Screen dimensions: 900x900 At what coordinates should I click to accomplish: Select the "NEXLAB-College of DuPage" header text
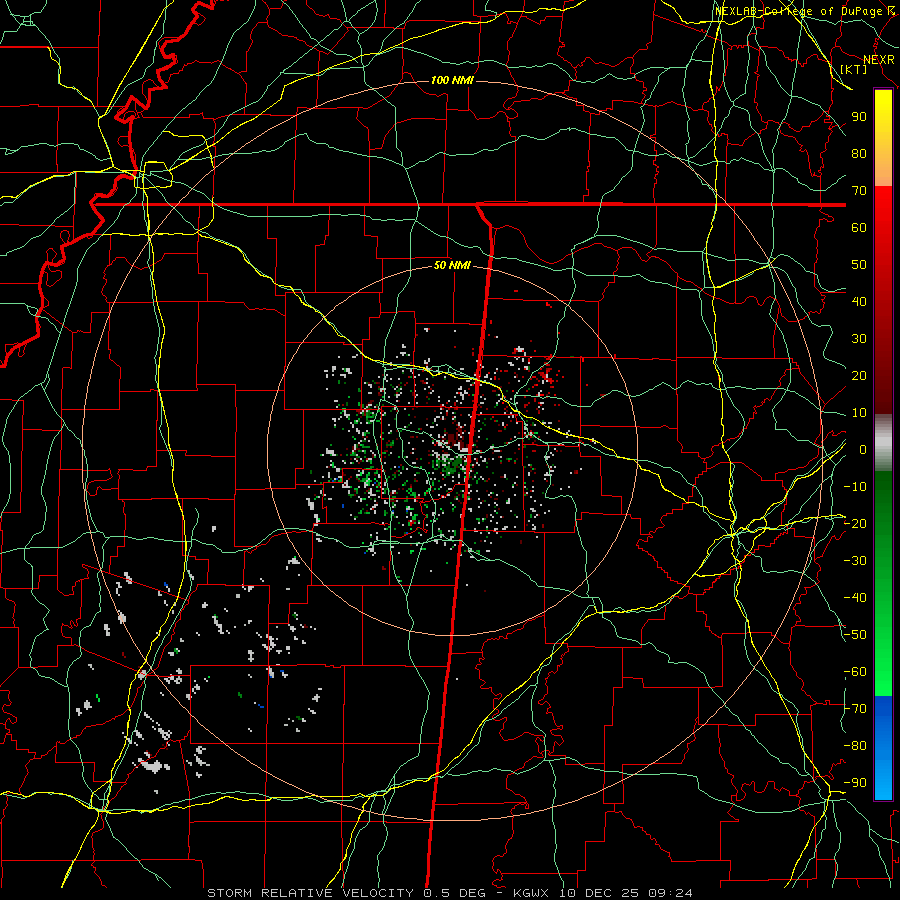point(798,11)
